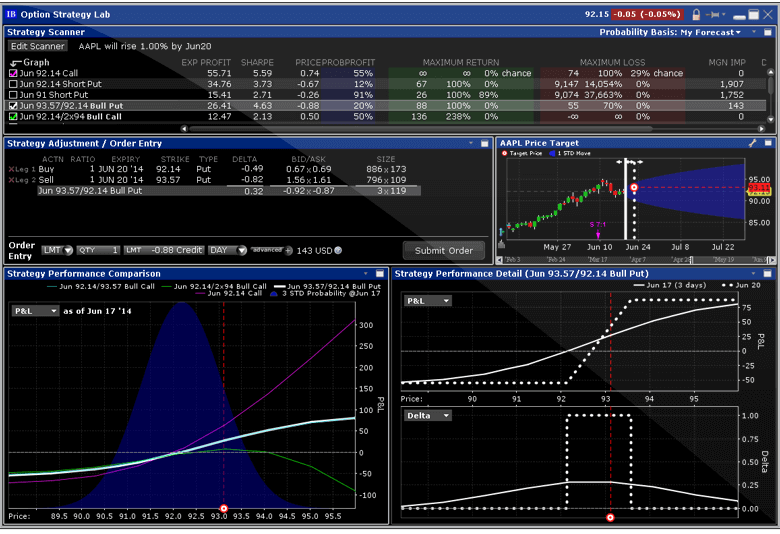Click left arrow above the chart date divider

(619, 162)
